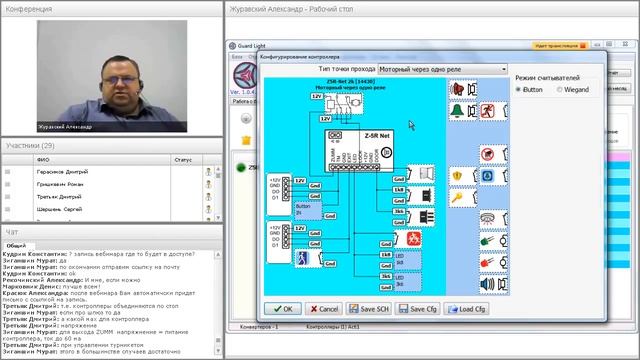The image size is (640, 360).
Task: Select the motor relay block above controller
Action: click(344, 104)
